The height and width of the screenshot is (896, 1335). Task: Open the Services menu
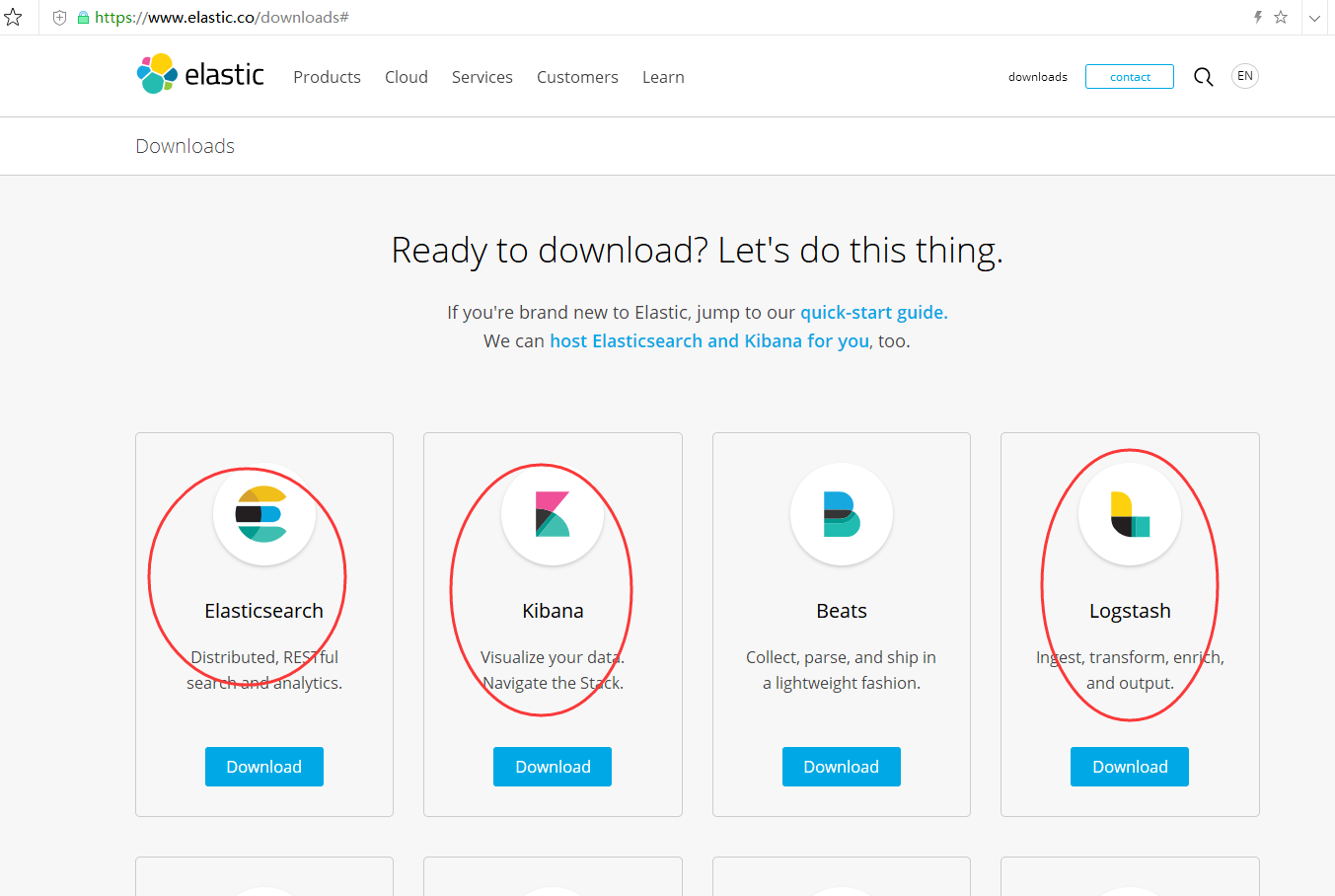482,77
